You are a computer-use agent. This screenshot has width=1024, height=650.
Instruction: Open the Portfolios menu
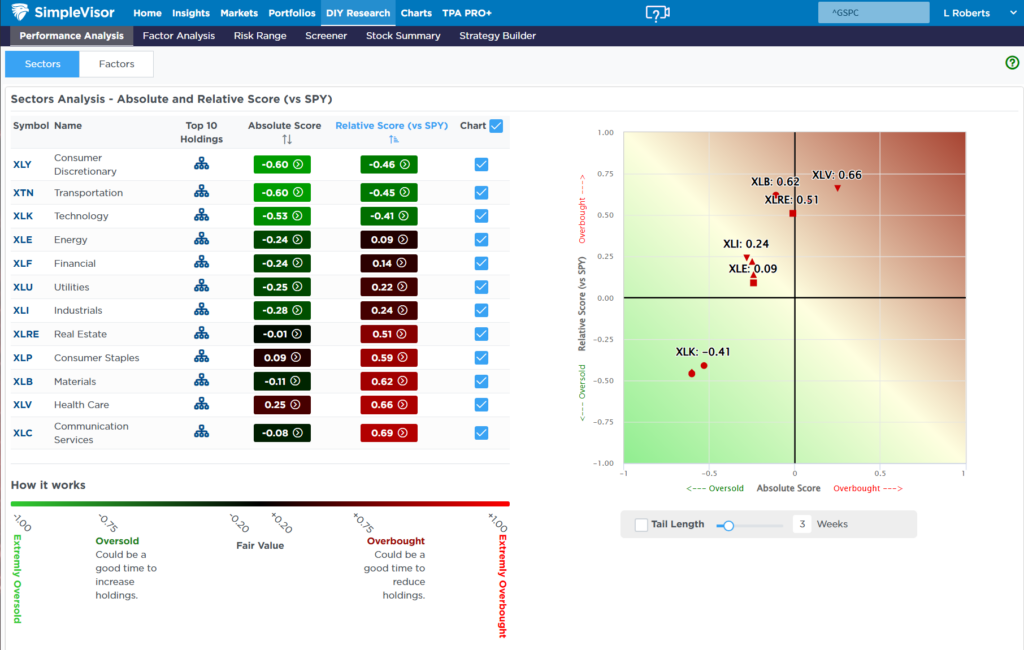292,13
